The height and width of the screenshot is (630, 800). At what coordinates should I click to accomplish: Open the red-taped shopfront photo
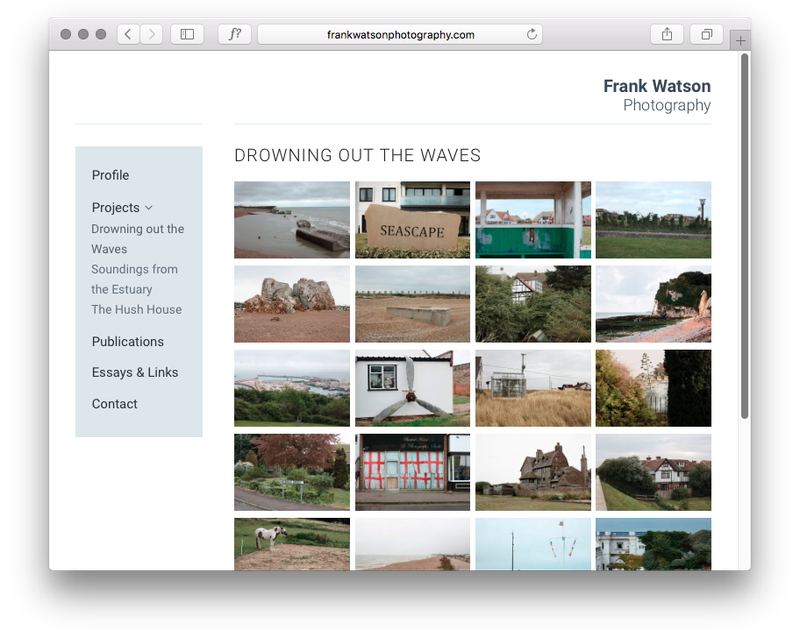[x=412, y=472]
